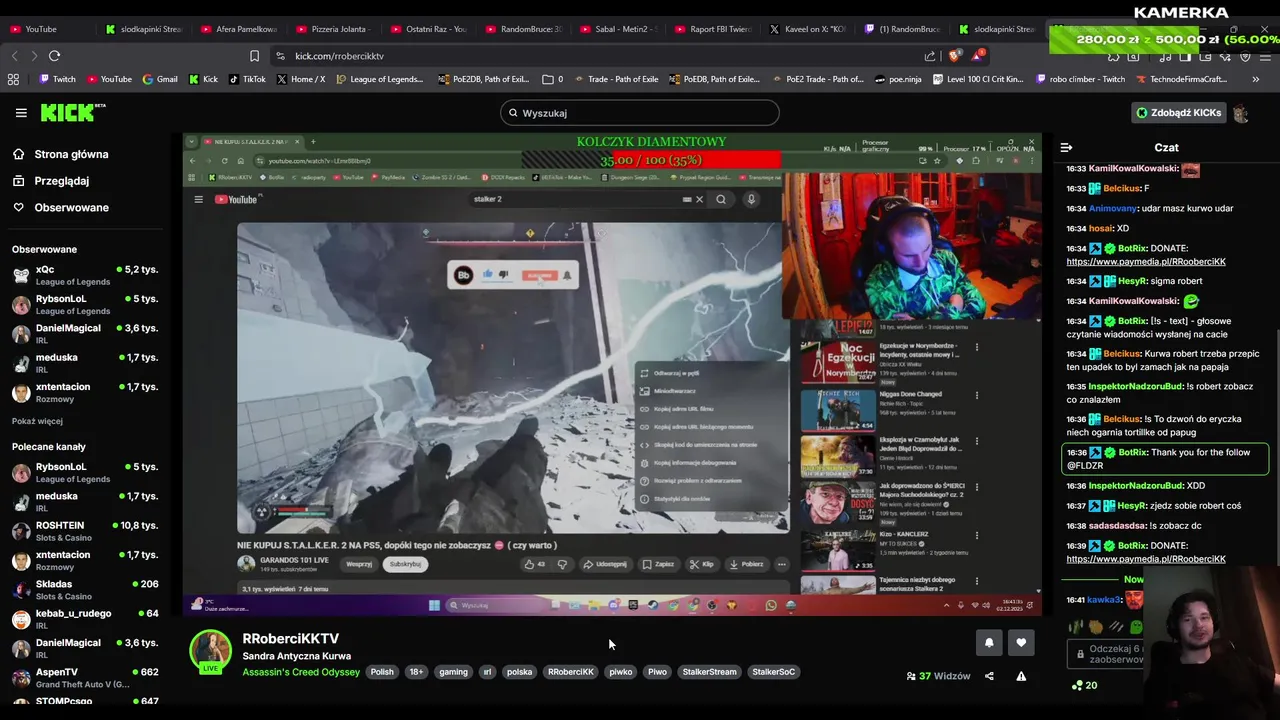Toggle stream notifications with the bell button
Image resolution: width=1280 pixels, height=720 pixels.
[x=989, y=643]
